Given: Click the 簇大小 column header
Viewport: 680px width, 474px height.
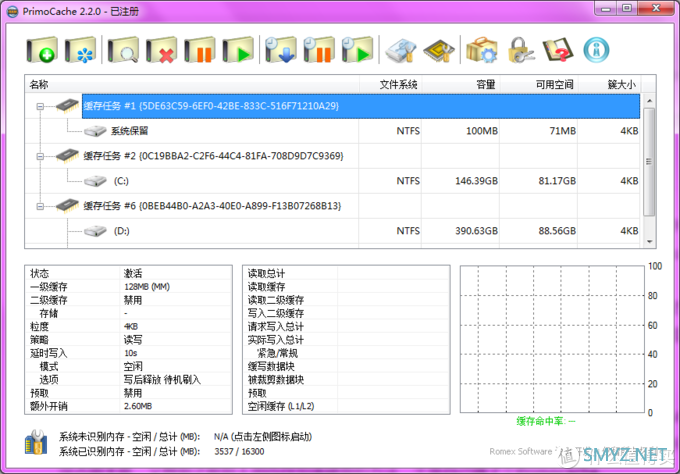Looking at the screenshot, I should click(x=609, y=84).
